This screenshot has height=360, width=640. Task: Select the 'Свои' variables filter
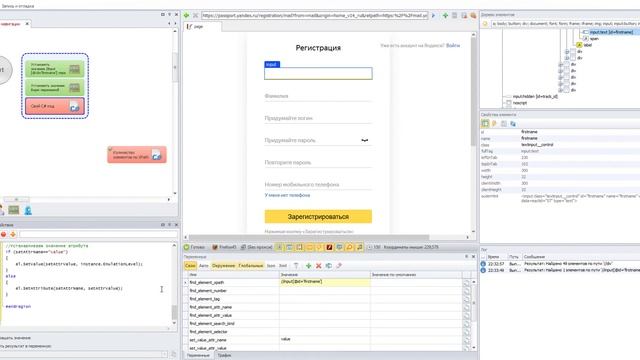tap(190, 266)
